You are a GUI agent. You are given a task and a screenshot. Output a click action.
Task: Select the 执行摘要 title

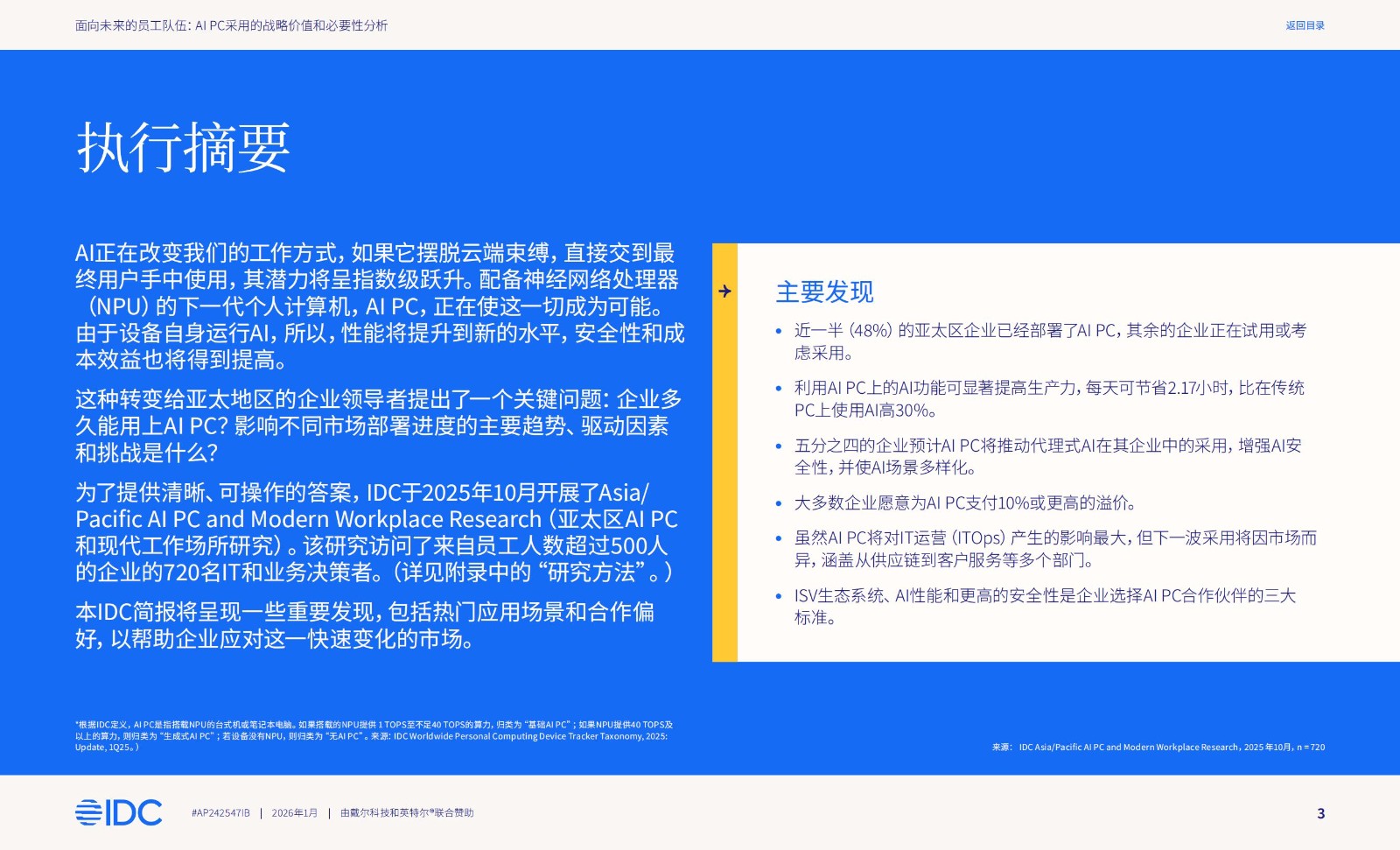point(184,147)
